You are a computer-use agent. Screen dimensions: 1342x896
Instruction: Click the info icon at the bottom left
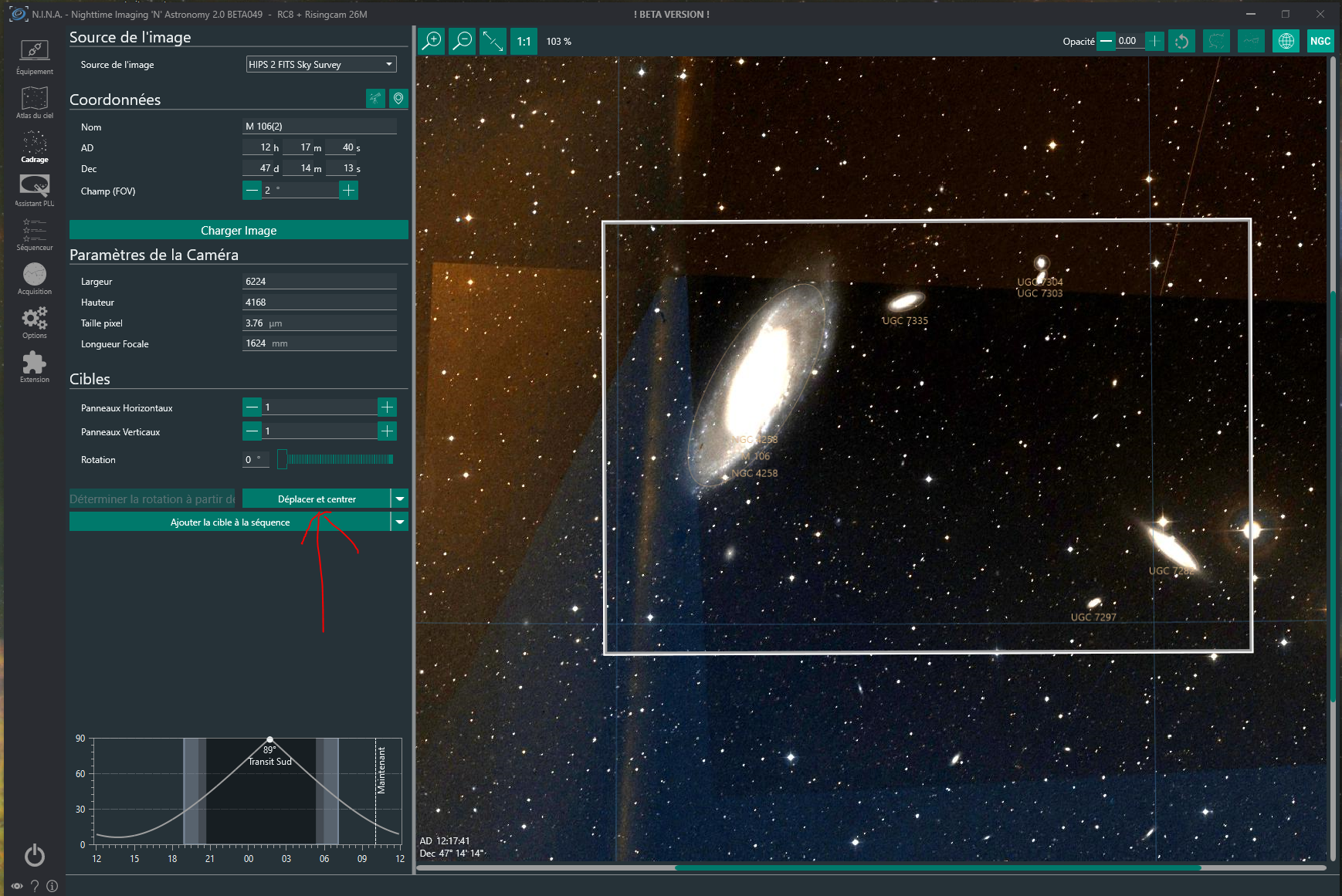tap(53, 886)
